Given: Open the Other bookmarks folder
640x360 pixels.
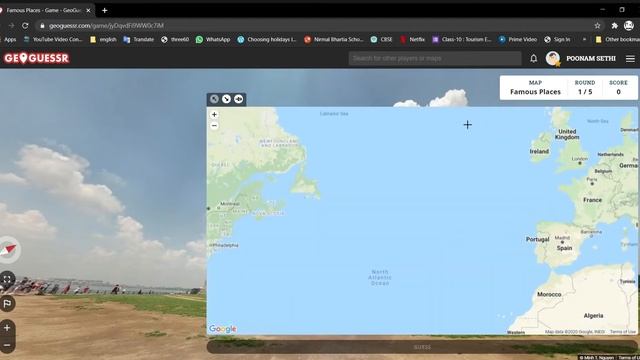Looking at the screenshot, I should coord(617,40).
